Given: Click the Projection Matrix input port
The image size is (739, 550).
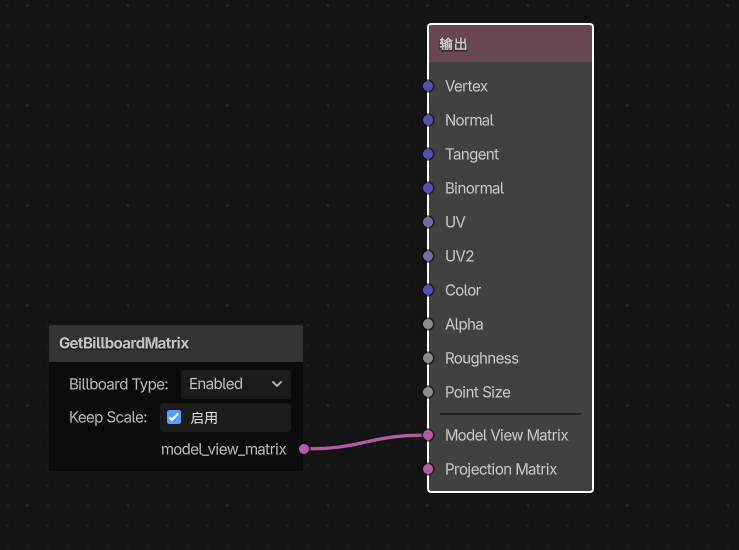Looking at the screenshot, I should tap(428, 469).
